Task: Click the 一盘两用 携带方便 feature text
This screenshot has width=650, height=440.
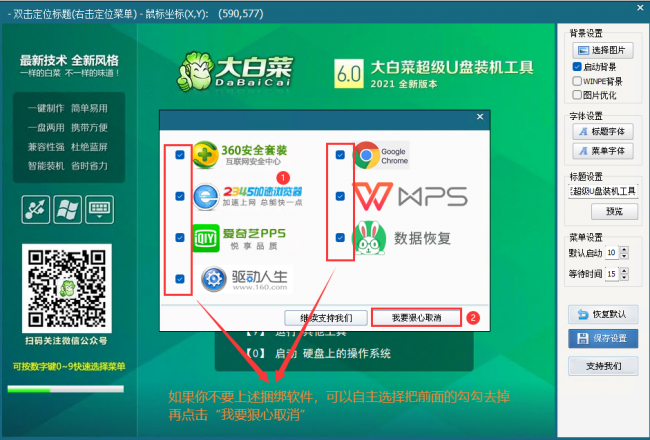Action: 68,128
